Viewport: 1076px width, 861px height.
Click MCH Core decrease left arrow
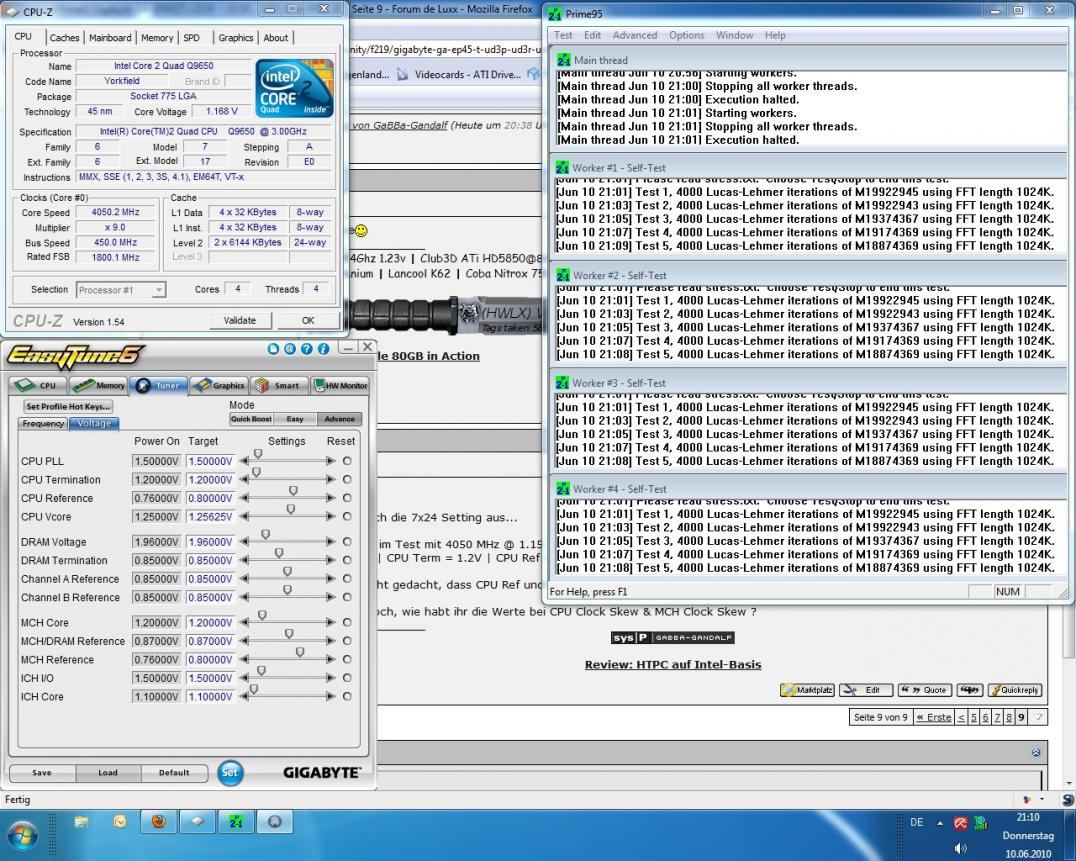pyautogui.click(x=244, y=622)
